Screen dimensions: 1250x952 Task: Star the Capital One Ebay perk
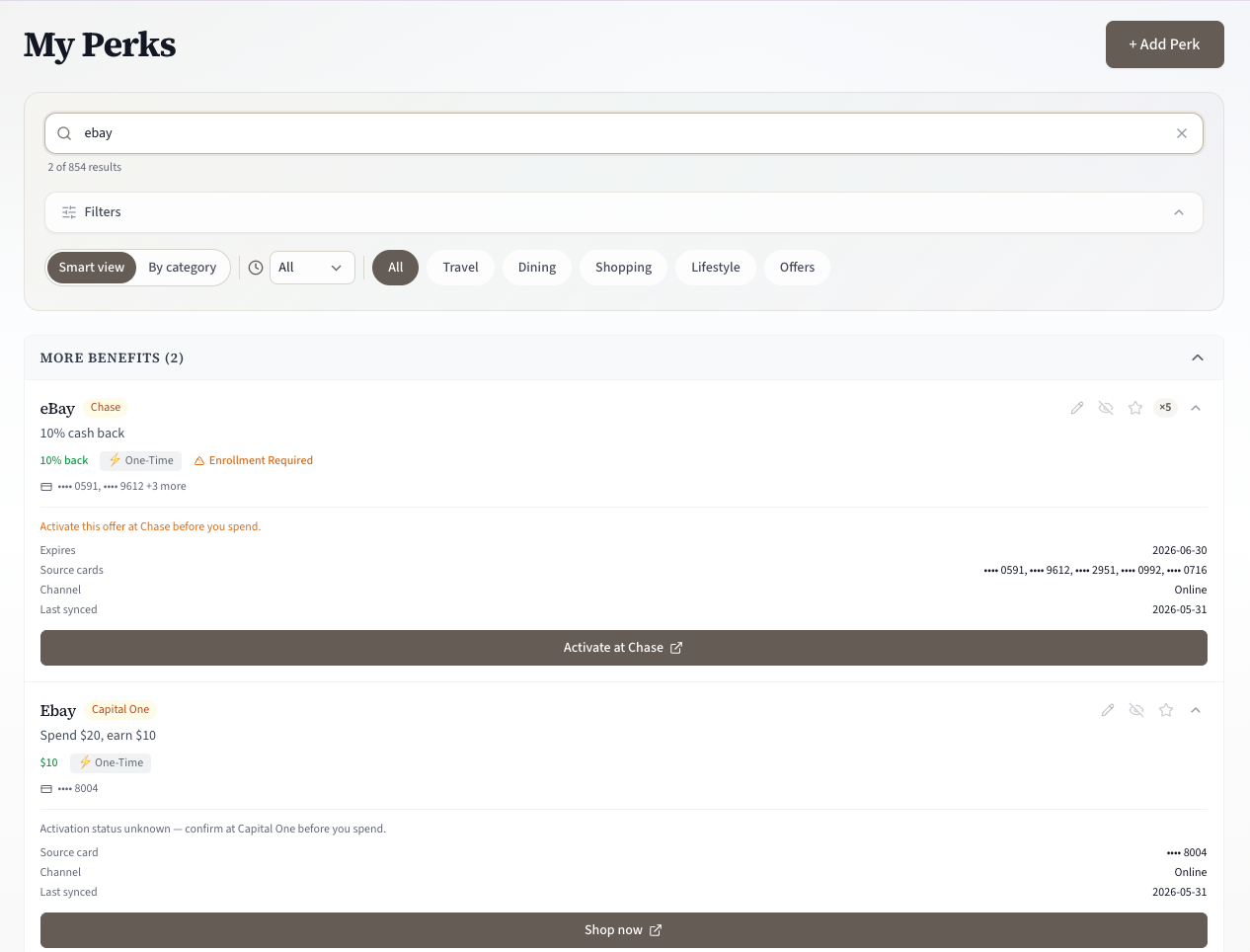pos(1166,710)
